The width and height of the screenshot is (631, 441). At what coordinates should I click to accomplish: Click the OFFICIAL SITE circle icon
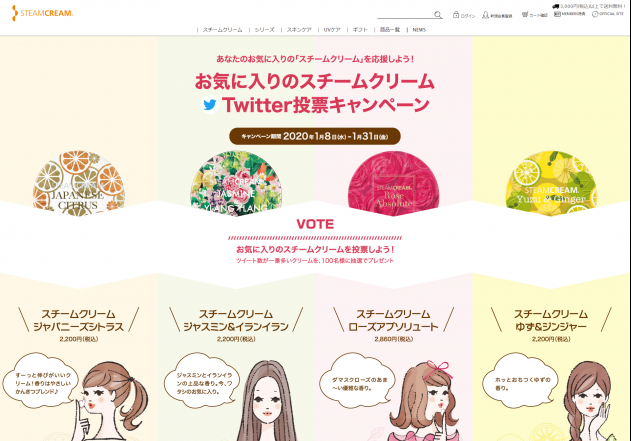[x=595, y=14]
